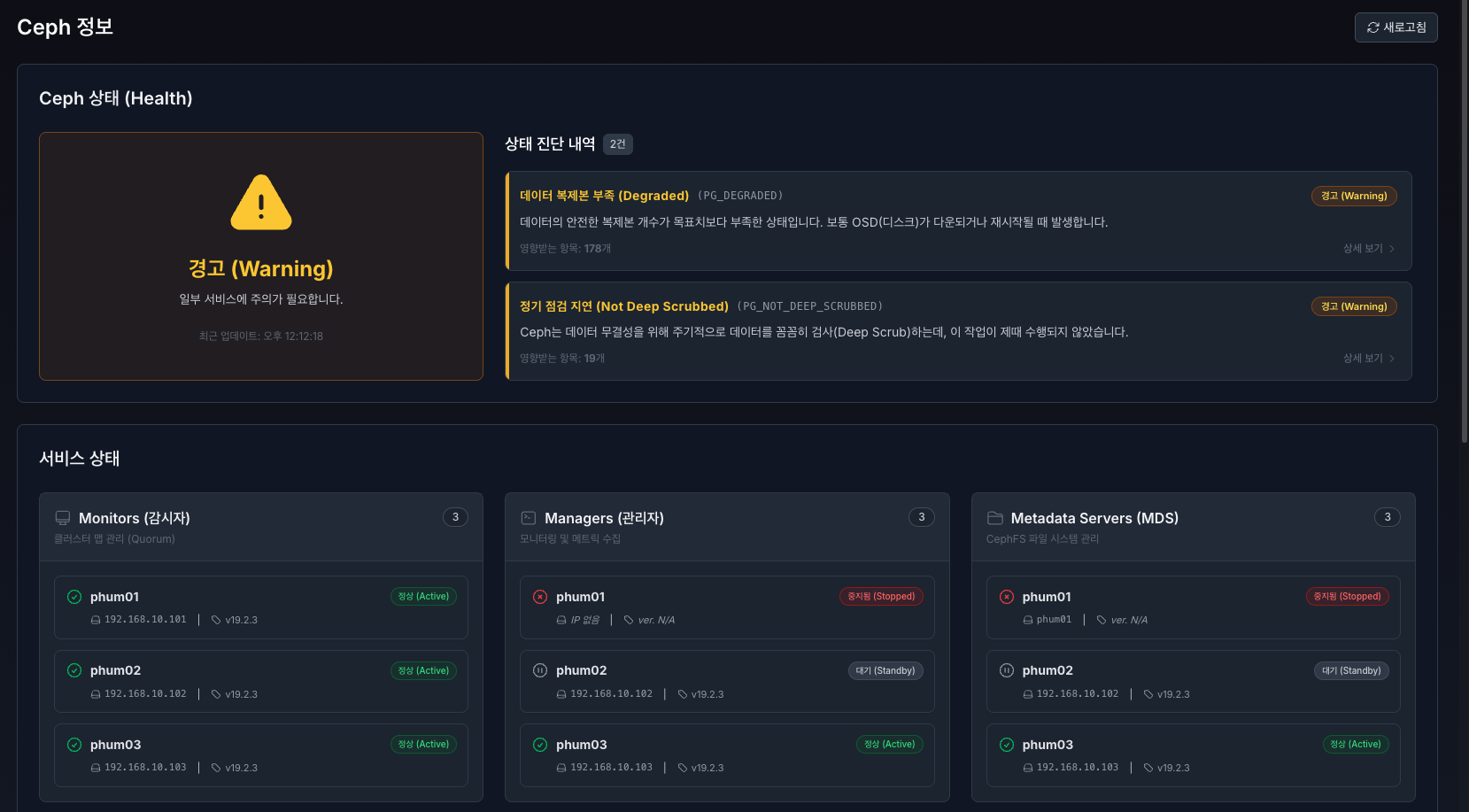1469x812 pixels.
Task: Click the green check icon of Monitors phum01
Action: point(74,597)
